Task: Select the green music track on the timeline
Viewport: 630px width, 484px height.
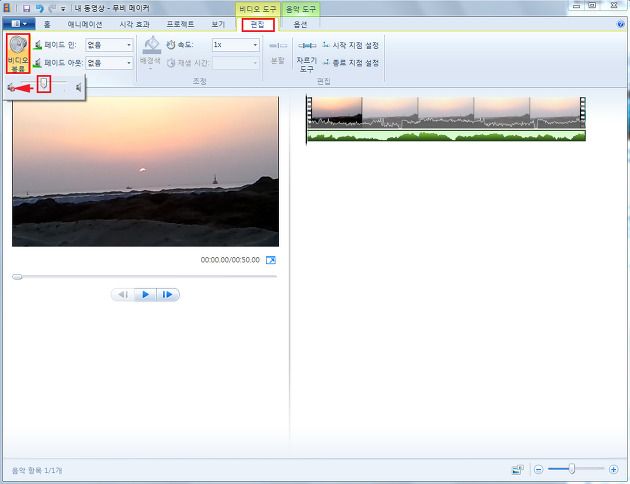Action: click(446, 136)
